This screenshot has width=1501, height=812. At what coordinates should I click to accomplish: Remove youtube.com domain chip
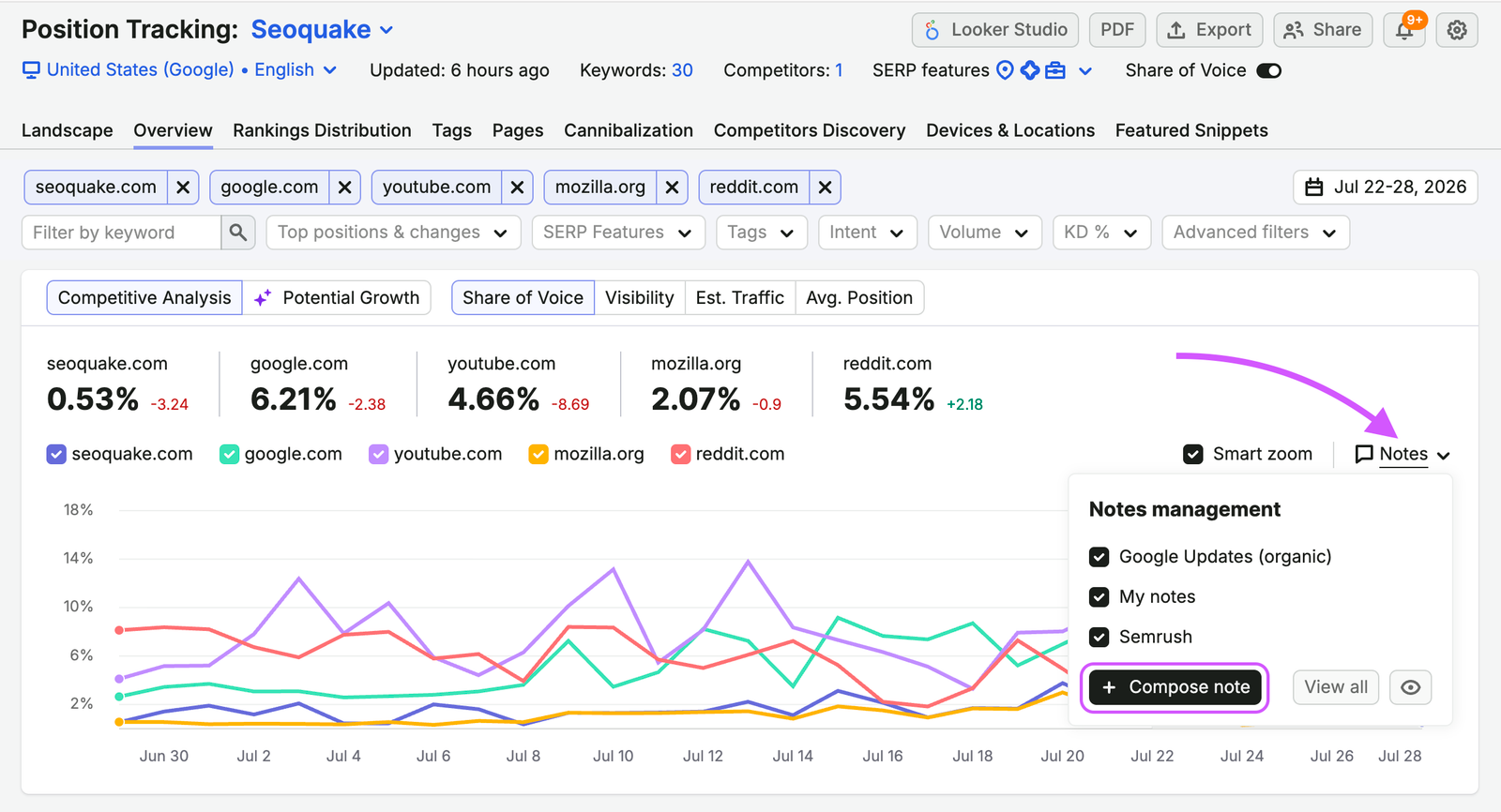click(517, 188)
